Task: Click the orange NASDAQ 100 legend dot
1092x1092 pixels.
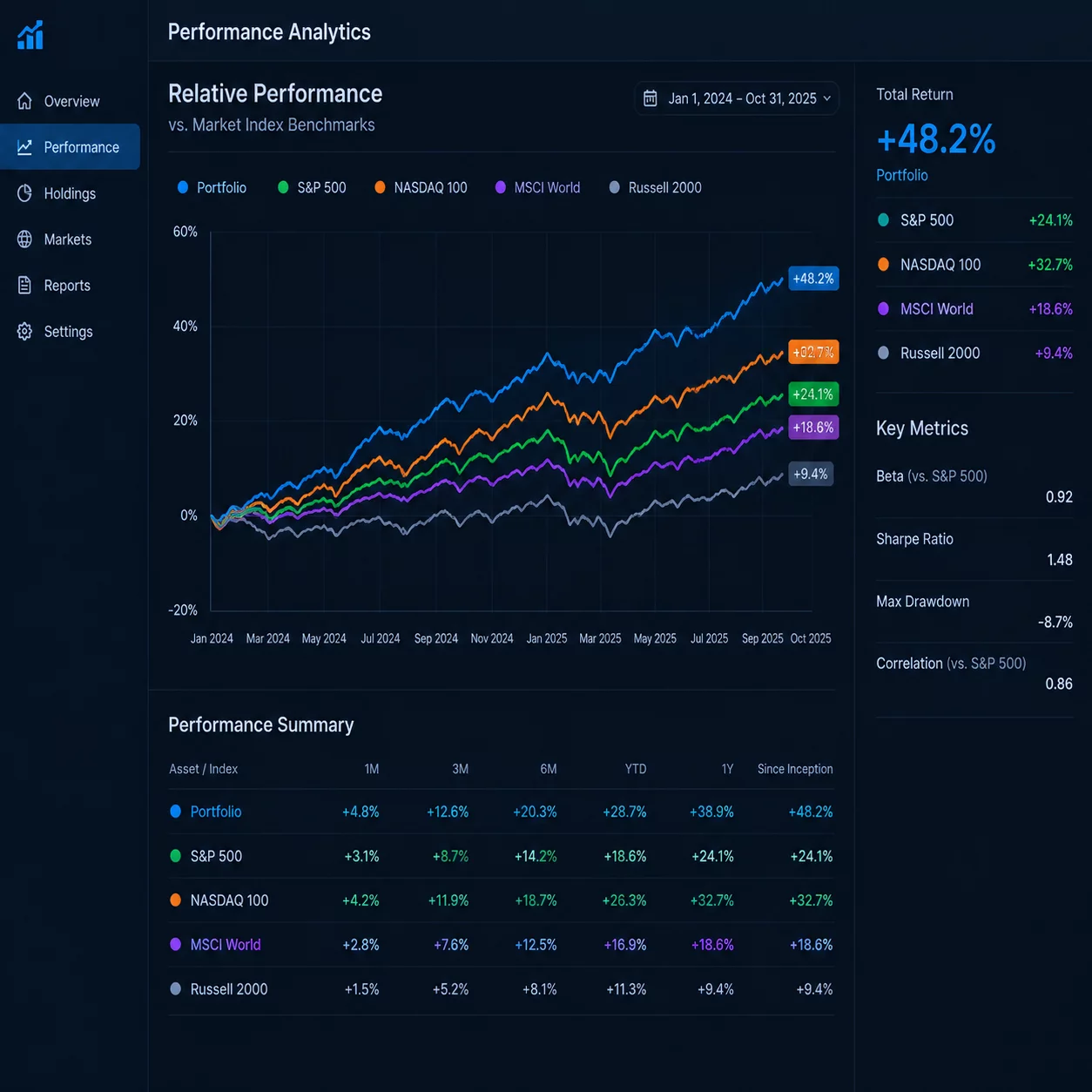Action: [x=380, y=187]
